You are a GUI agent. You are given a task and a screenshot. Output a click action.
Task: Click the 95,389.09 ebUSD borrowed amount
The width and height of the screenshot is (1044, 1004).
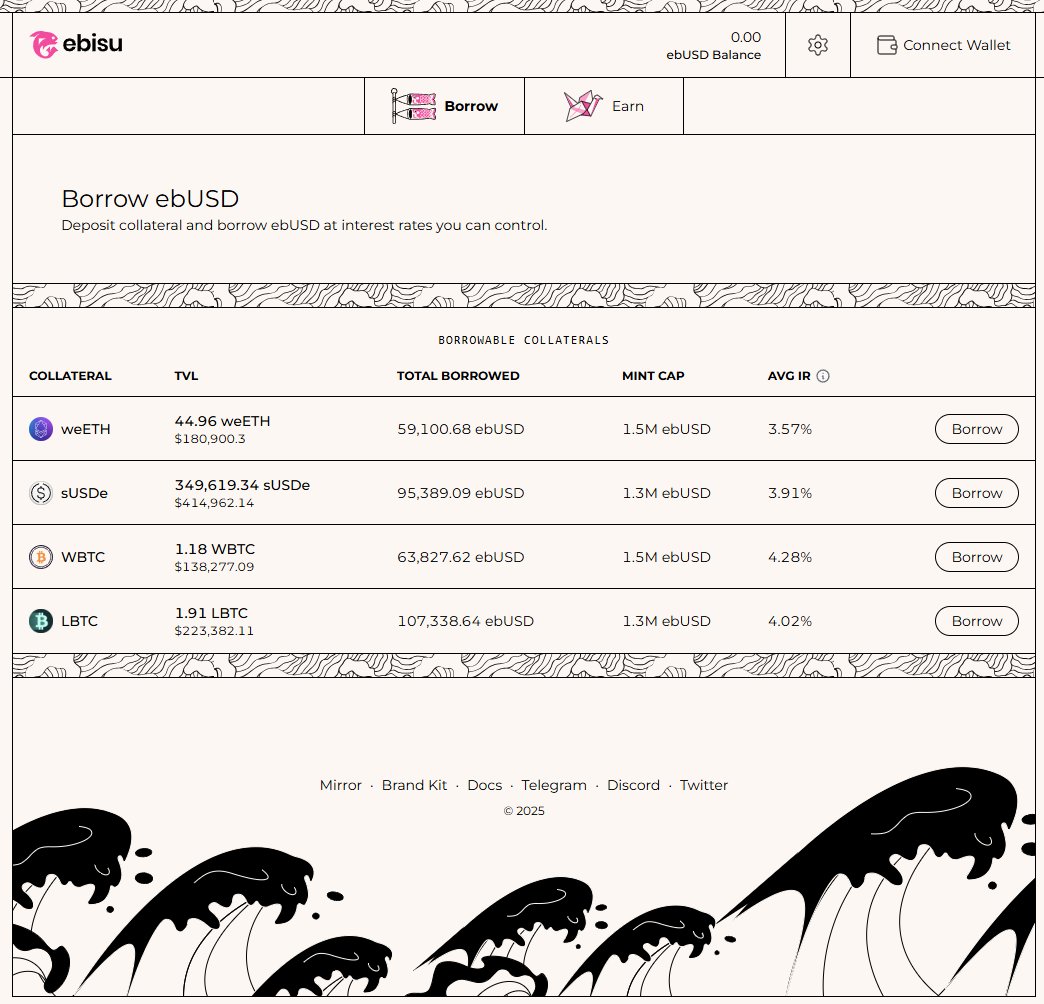point(461,493)
